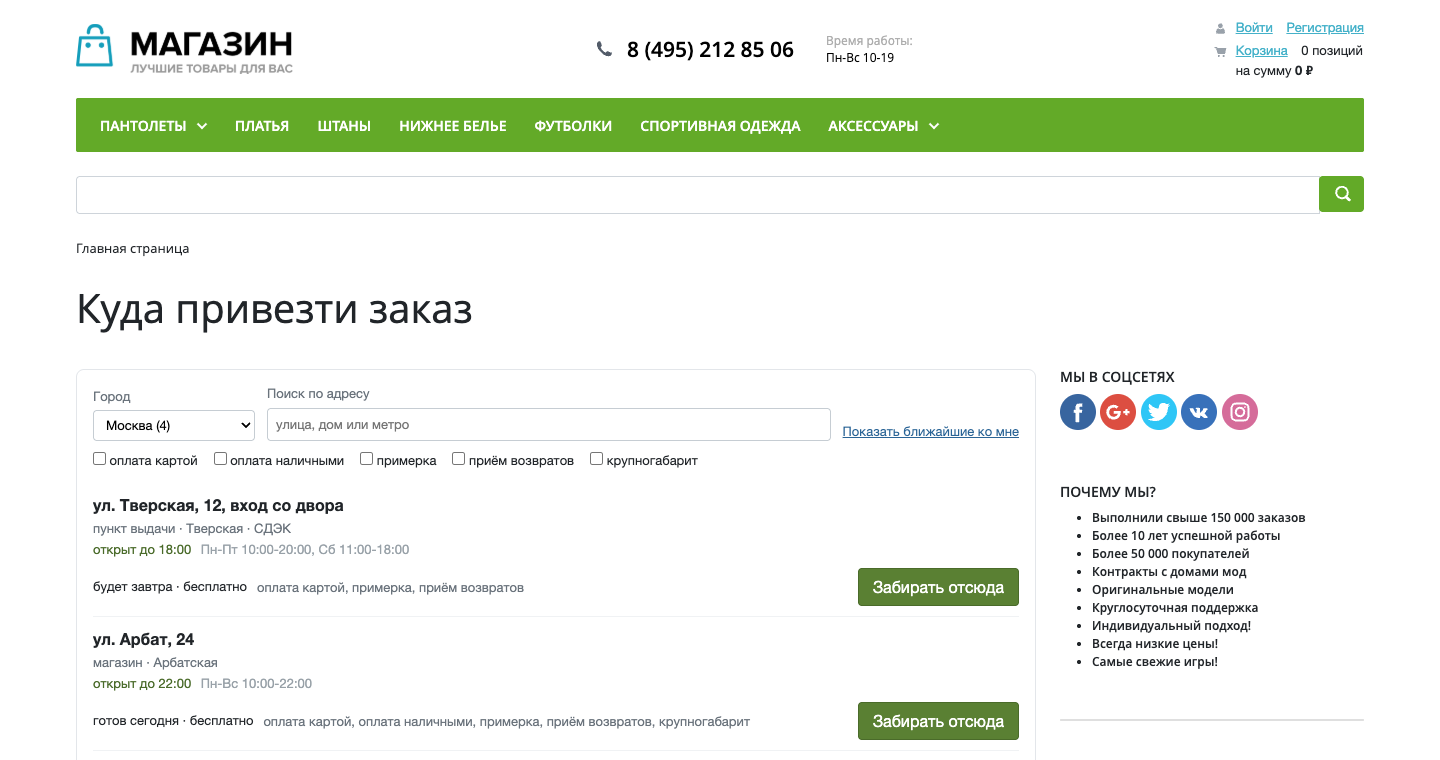Open the Штаны category
The image size is (1440, 760).
pyautogui.click(x=344, y=126)
